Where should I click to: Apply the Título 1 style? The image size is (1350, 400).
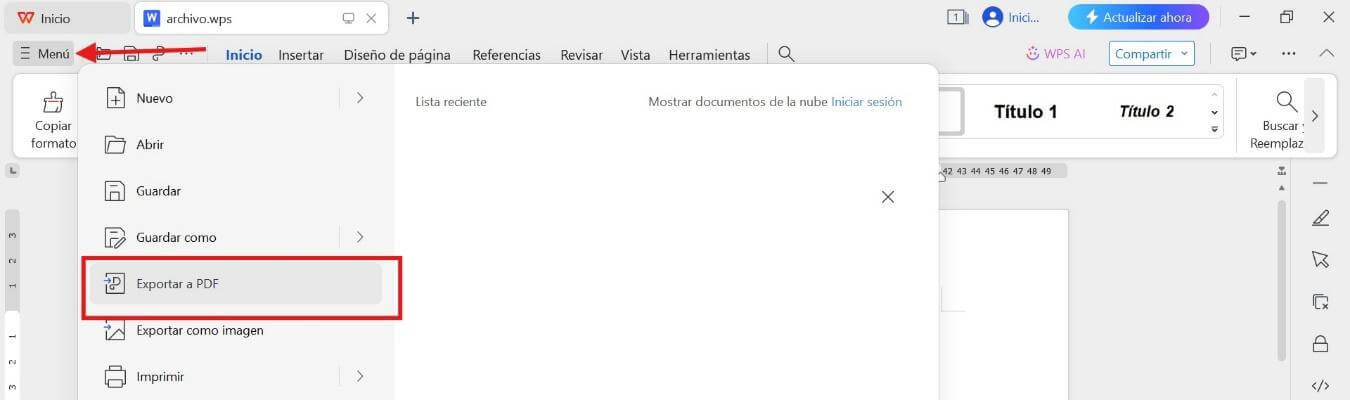coord(1025,111)
